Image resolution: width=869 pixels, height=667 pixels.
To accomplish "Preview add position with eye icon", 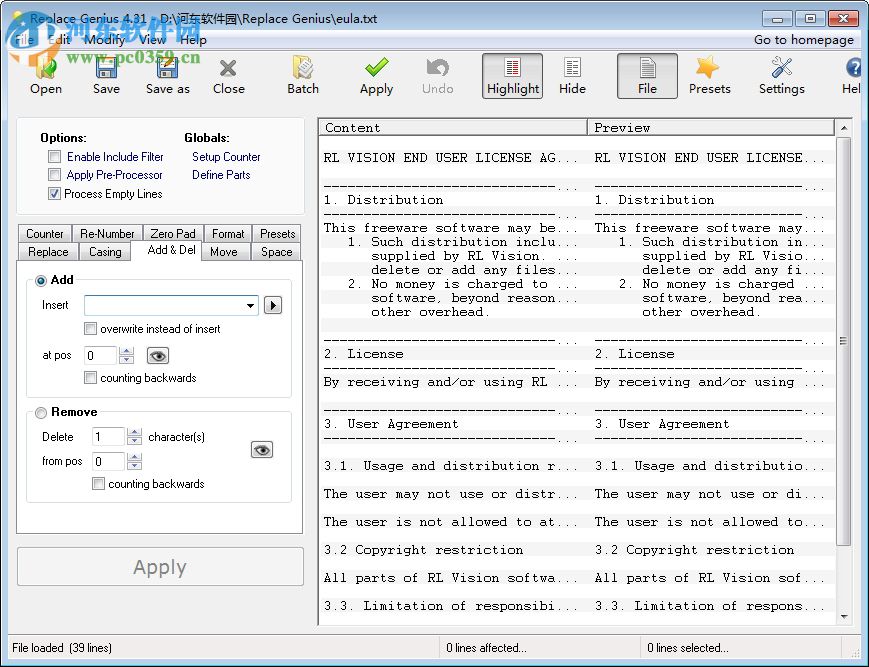I will pyautogui.click(x=158, y=356).
